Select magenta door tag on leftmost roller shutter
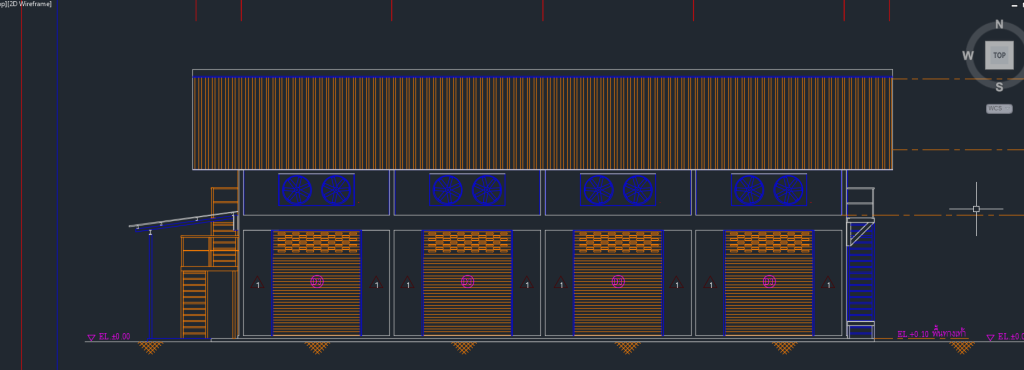1024x370 pixels. 317,282
